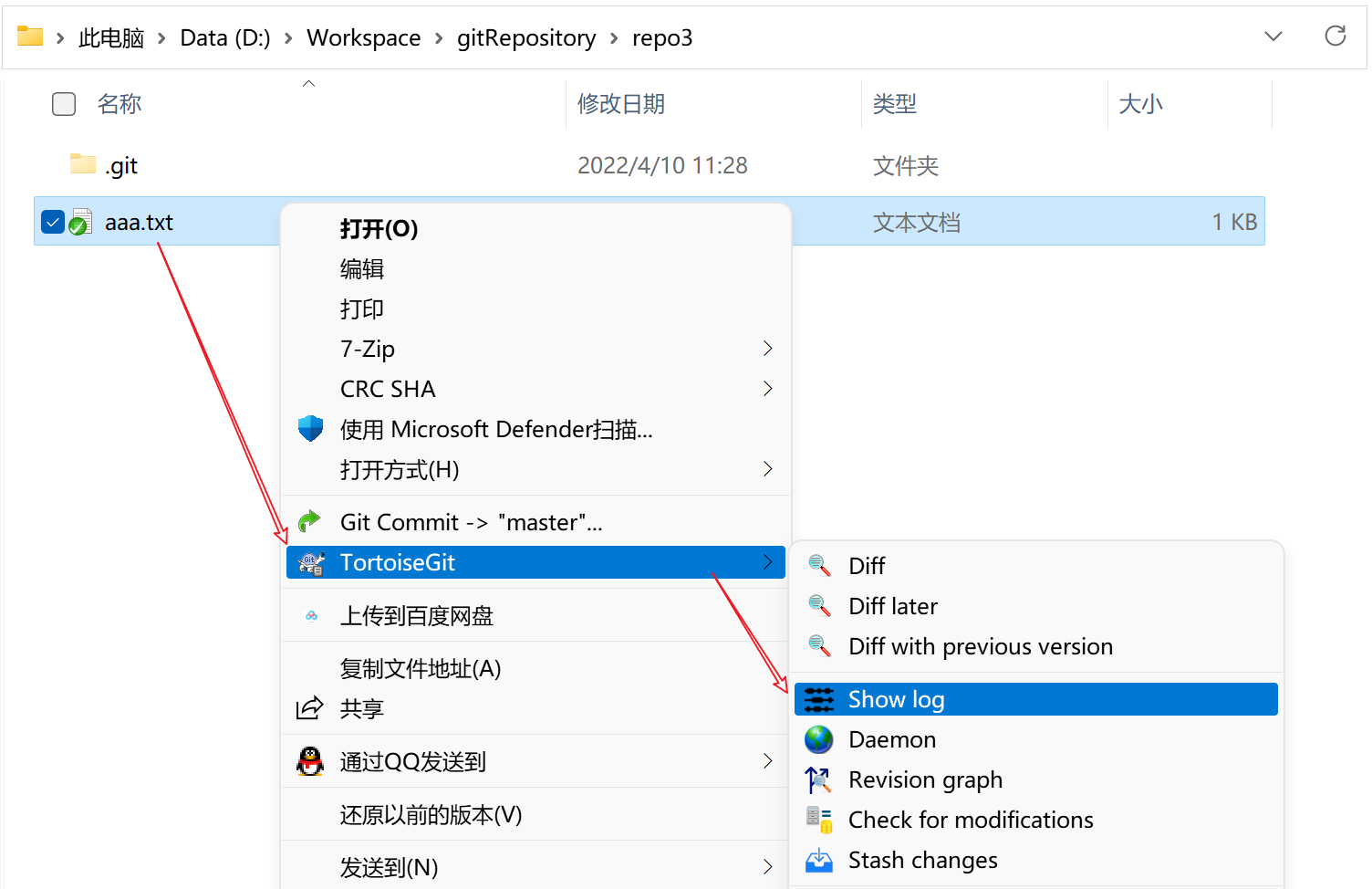Click the Stash changes icon

818,861
